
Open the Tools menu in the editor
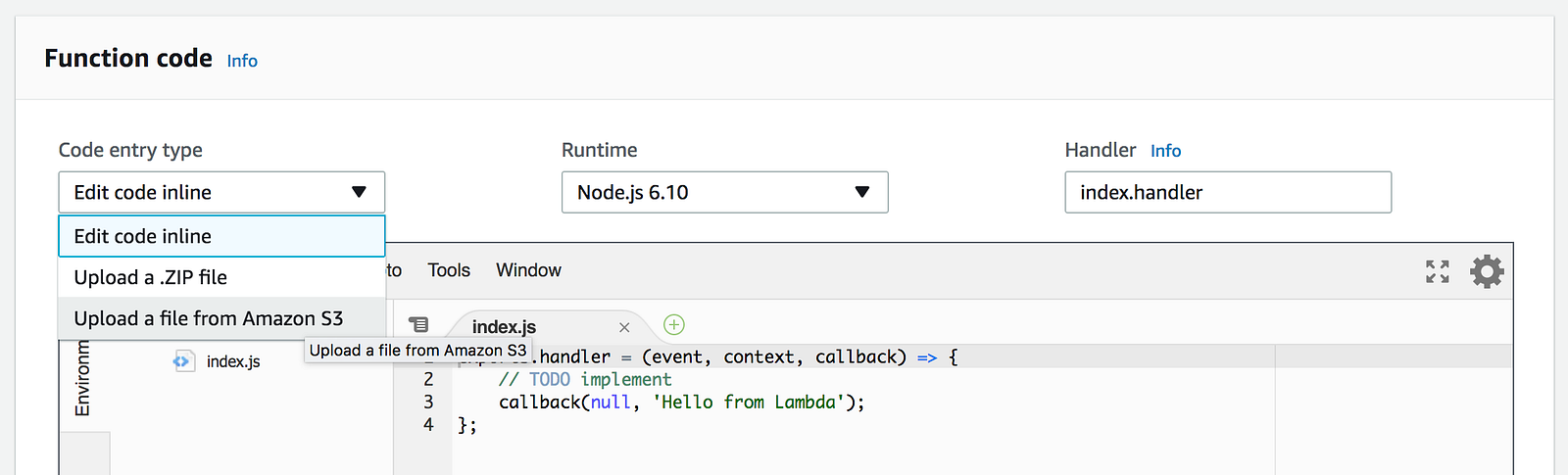point(449,270)
